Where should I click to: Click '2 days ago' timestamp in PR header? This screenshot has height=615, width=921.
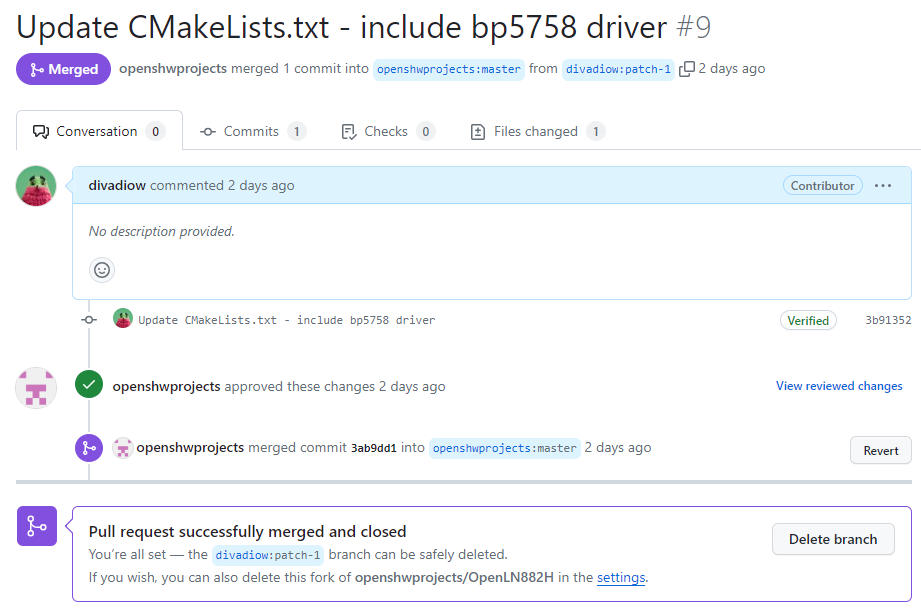pos(732,68)
